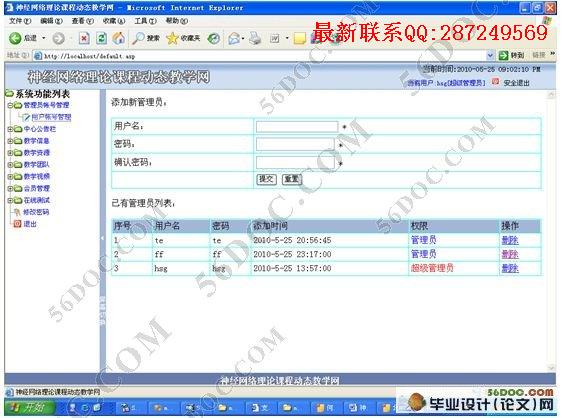This screenshot has width=562, height=418.
Task: Click the 超级管理员 permission text for hsg
Action: point(432,268)
